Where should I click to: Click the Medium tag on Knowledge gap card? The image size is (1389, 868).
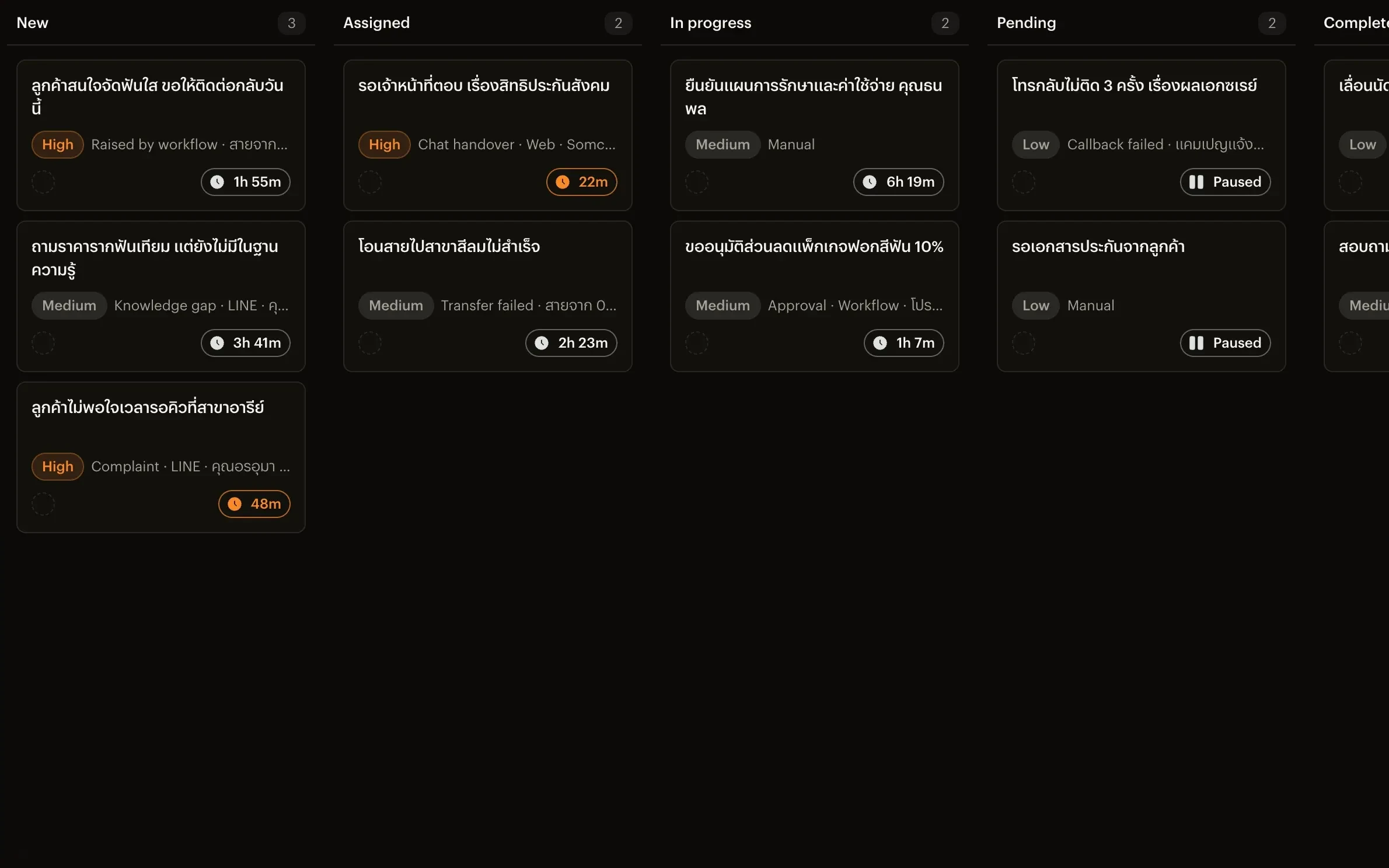tap(69, 306)
